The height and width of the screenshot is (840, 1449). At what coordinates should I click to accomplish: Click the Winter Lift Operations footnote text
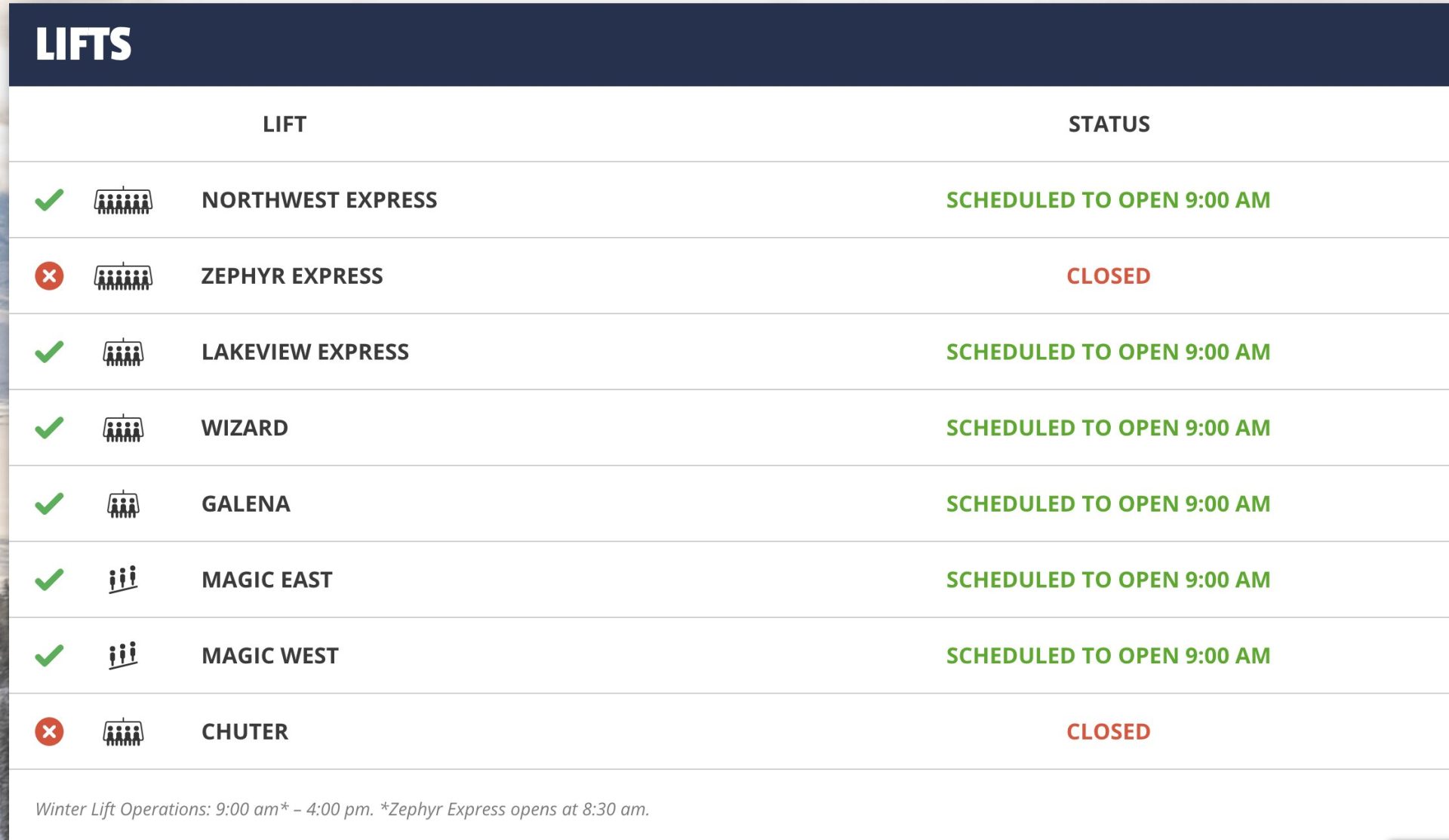pos(342,809)
